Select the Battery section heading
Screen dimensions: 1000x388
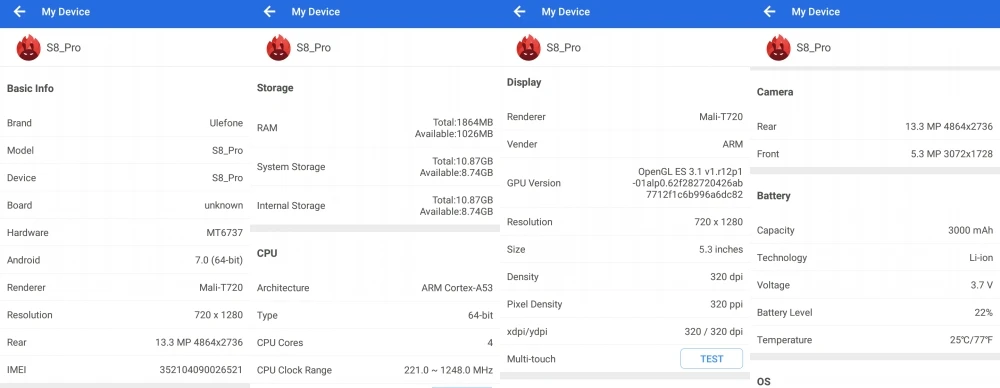pyautogui.click(x=774, y=196)
